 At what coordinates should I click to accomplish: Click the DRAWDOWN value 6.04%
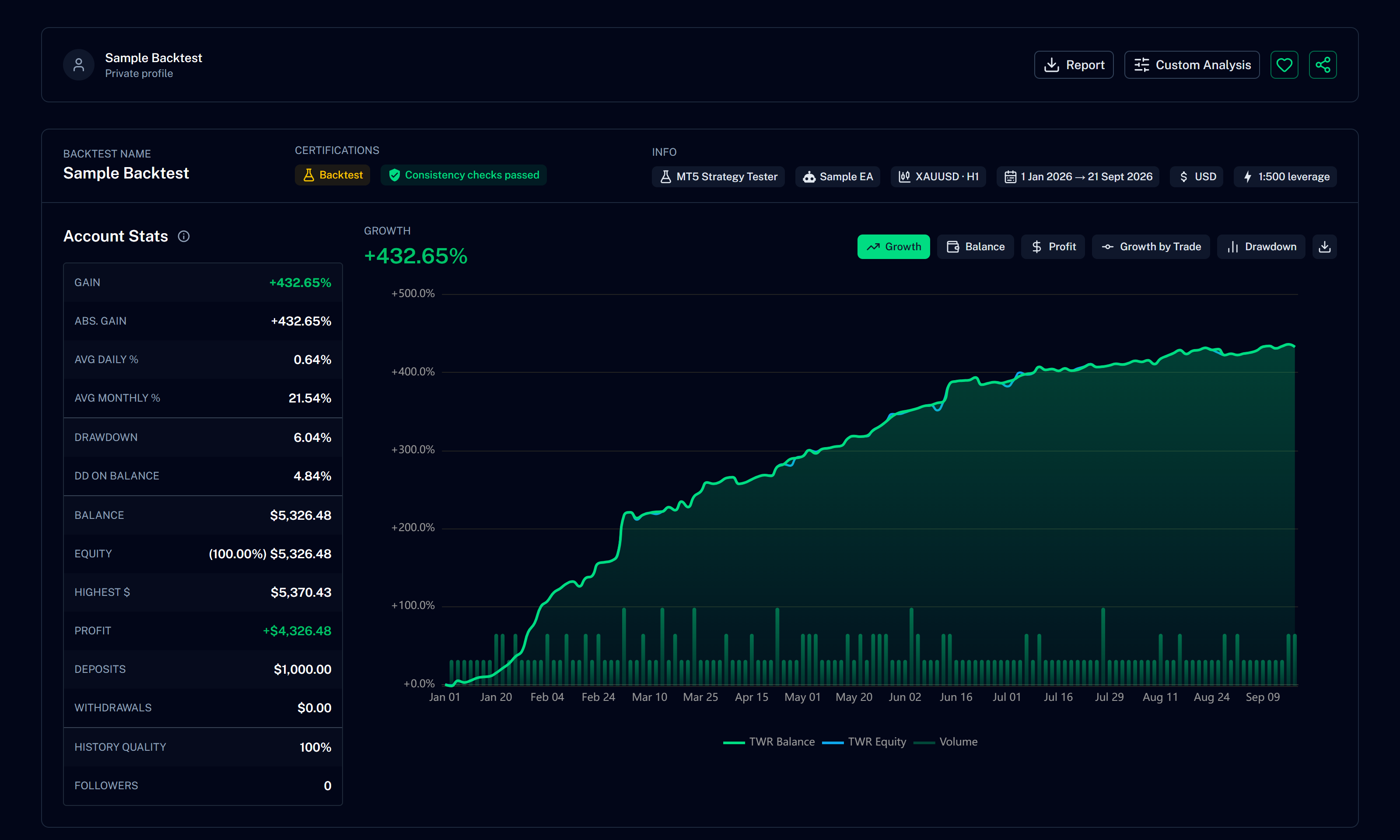point(312,437)
